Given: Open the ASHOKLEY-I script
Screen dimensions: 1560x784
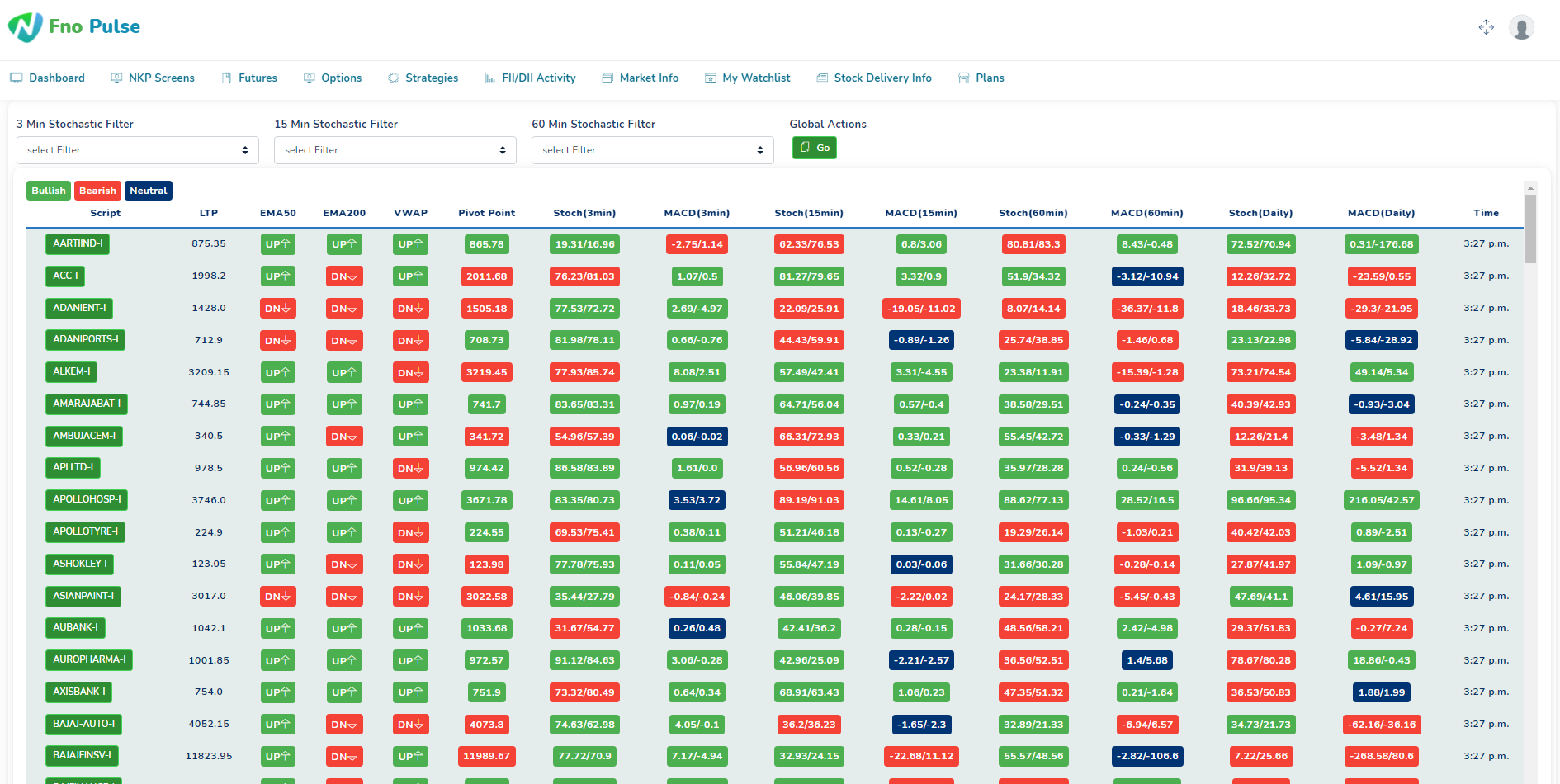Looking at the screenshot, I should click(x=80, y=564).
